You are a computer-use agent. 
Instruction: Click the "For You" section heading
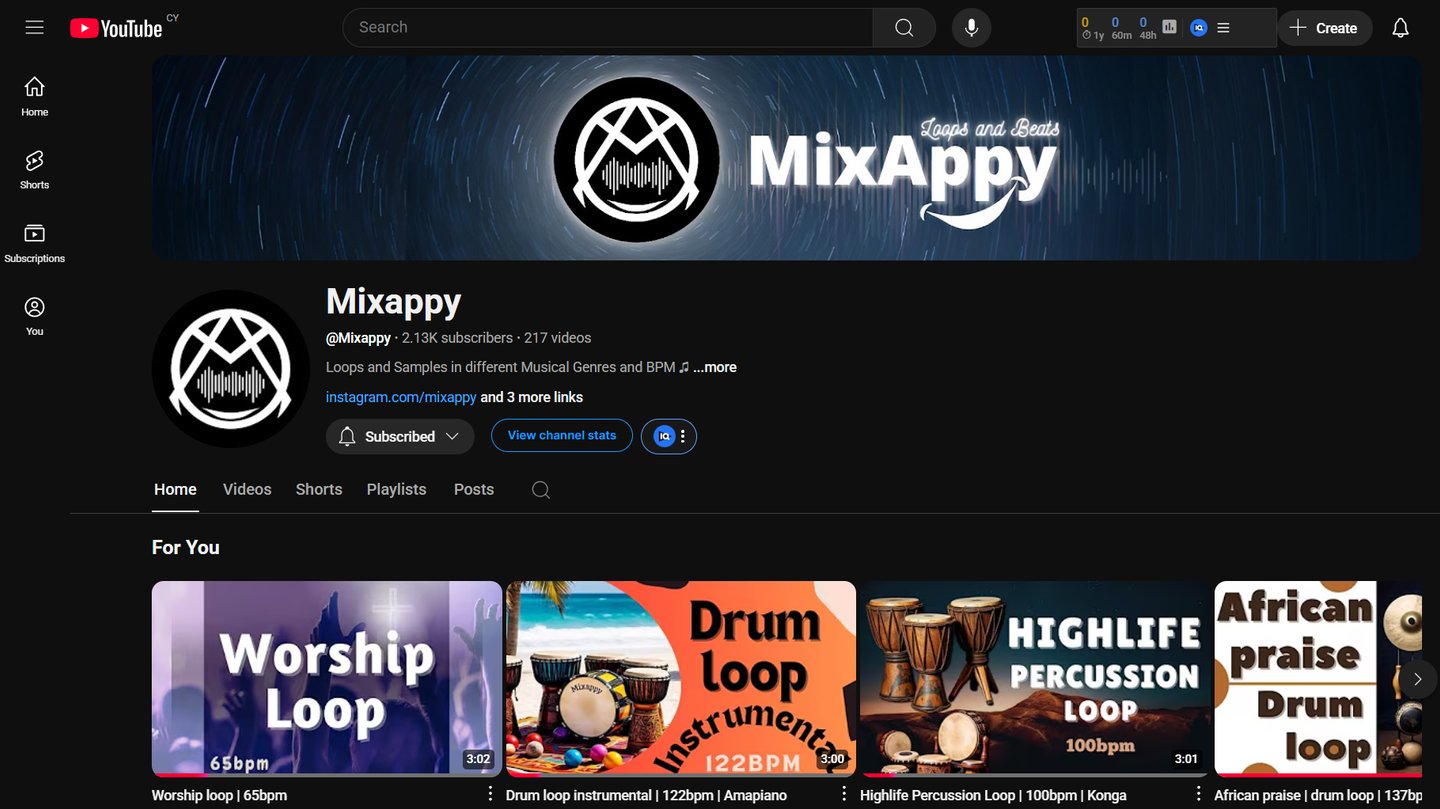[x=186, y=547]
